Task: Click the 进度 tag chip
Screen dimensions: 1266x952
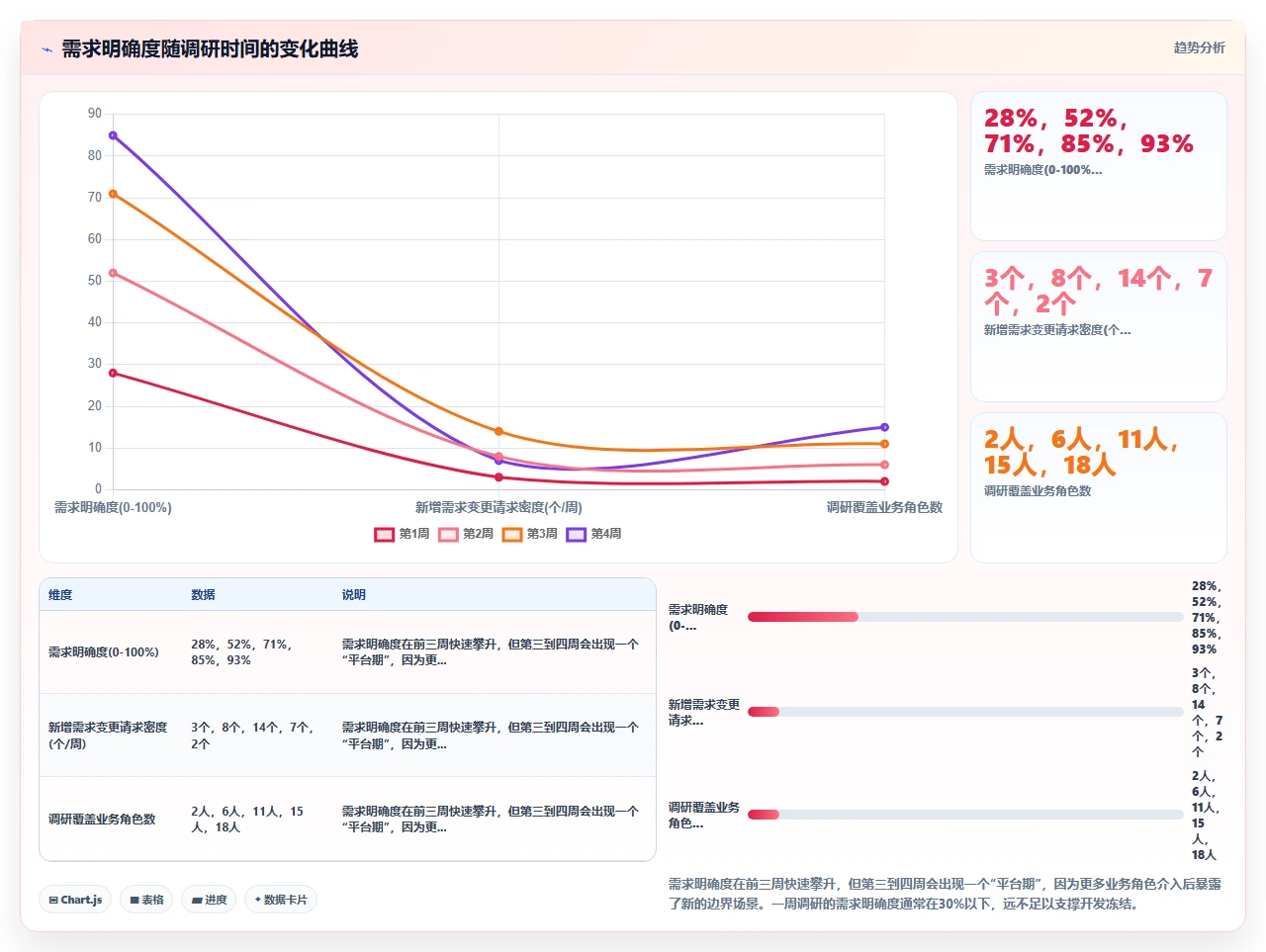Action: point(209,900)
